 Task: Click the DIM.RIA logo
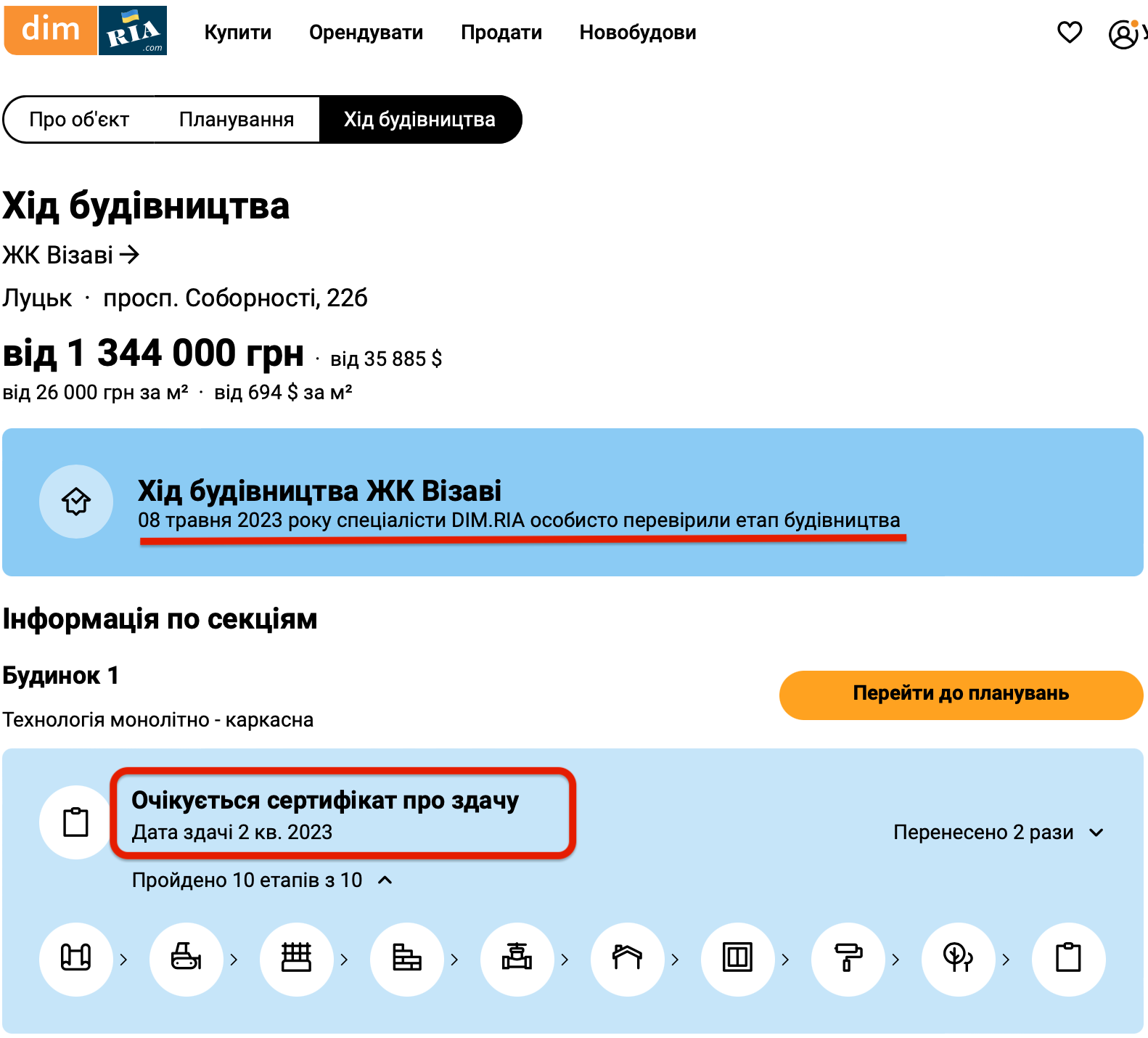[x=86, y=30]
